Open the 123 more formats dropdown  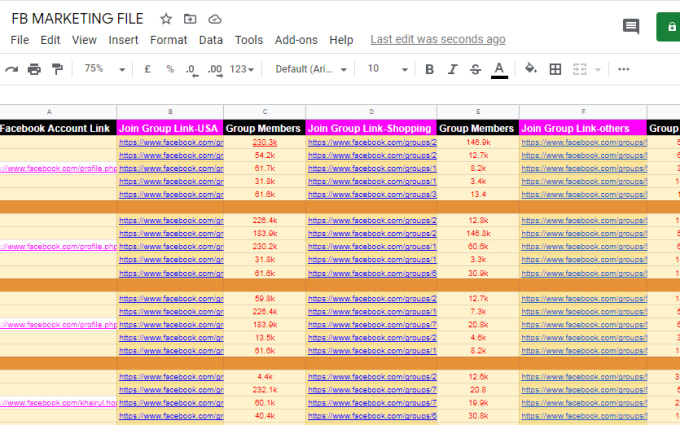tap(242, 69)
